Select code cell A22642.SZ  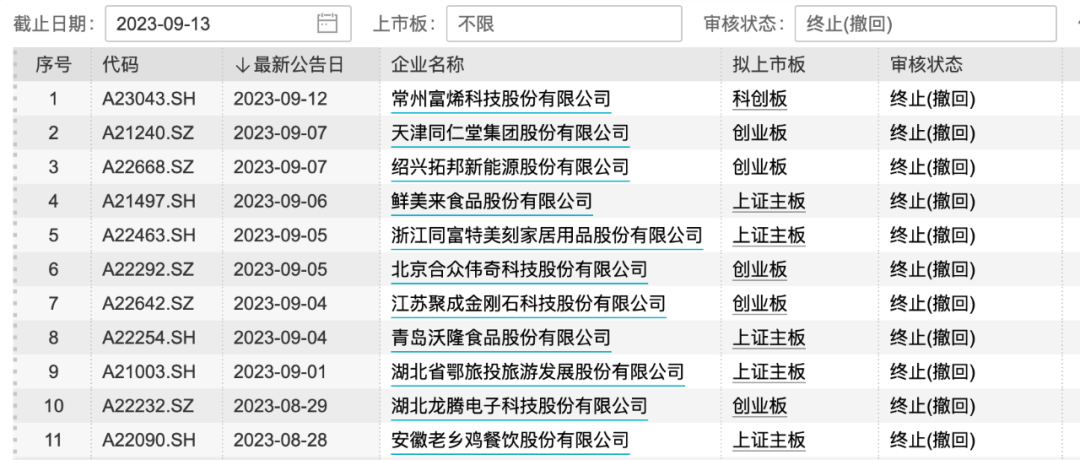click(149, 304)
